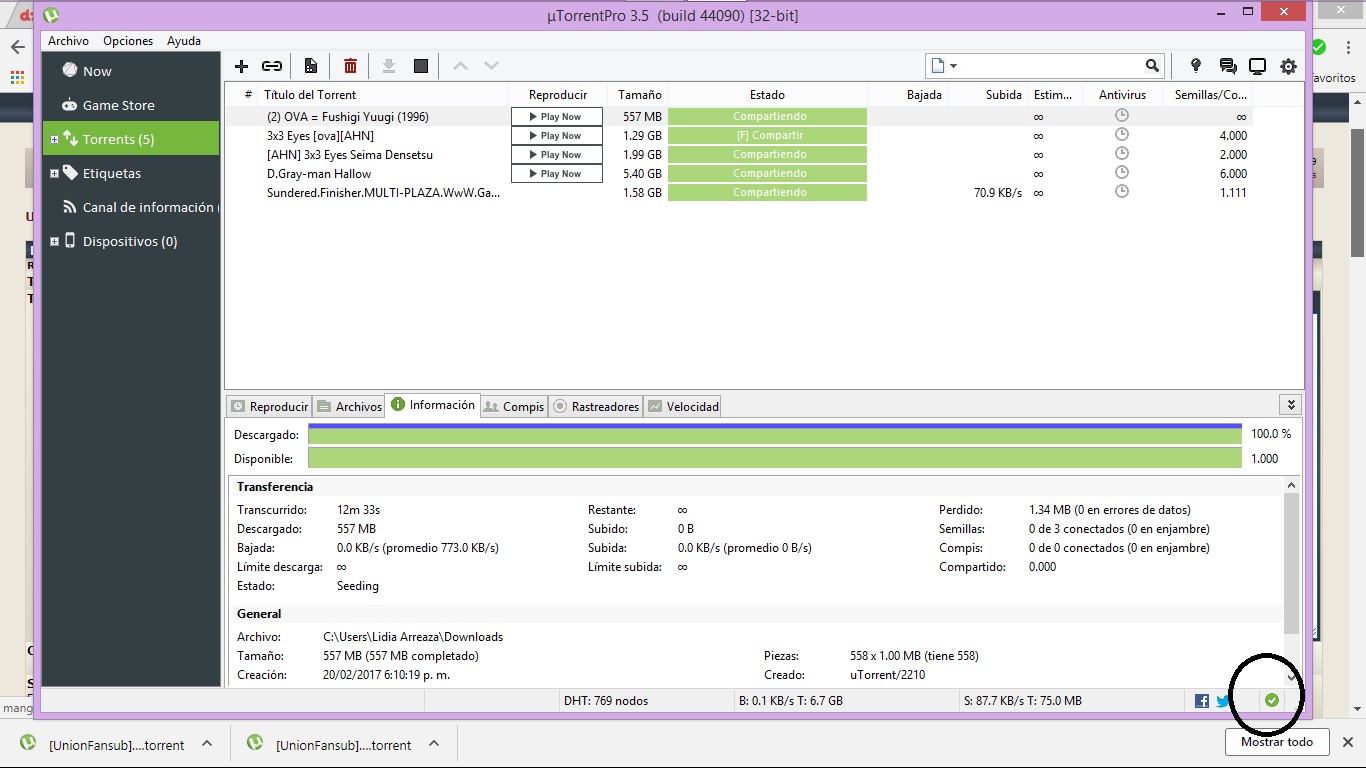This screenshot has width=1366, height=768.
Task: Switch to the Rastreadores tab
Action: coord(596,406)
